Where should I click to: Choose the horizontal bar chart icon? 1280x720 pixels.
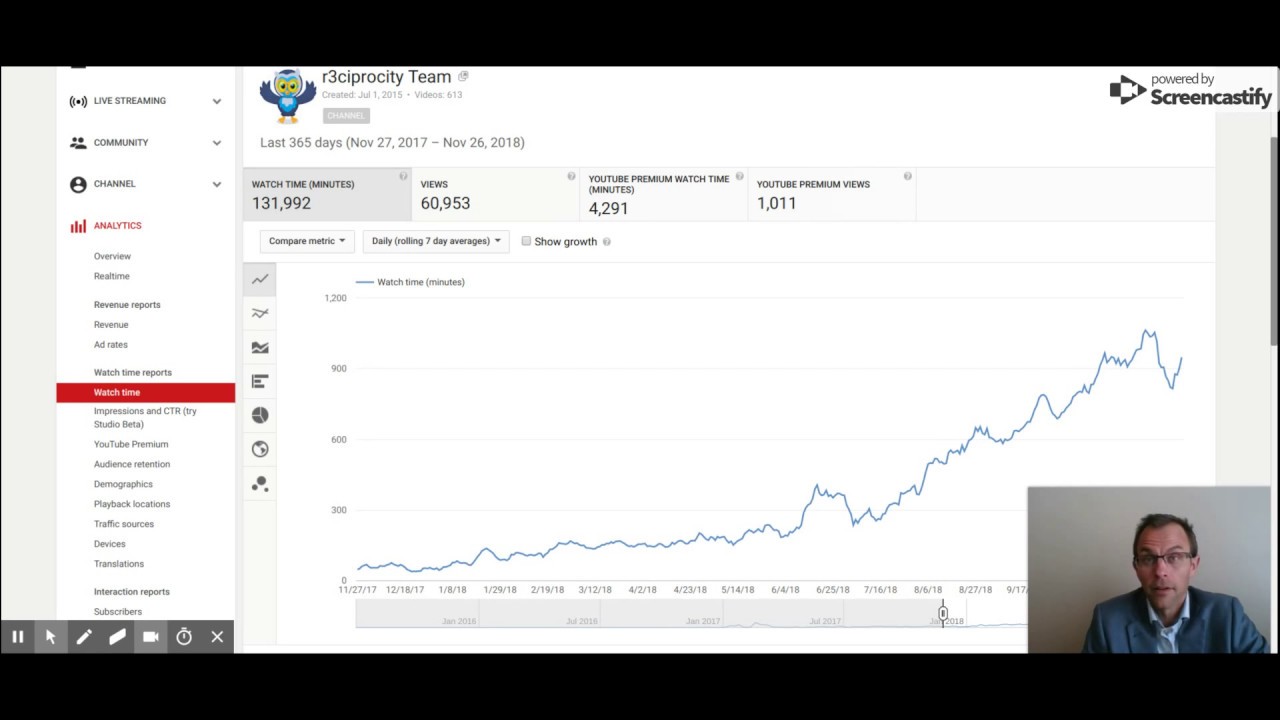260,381
